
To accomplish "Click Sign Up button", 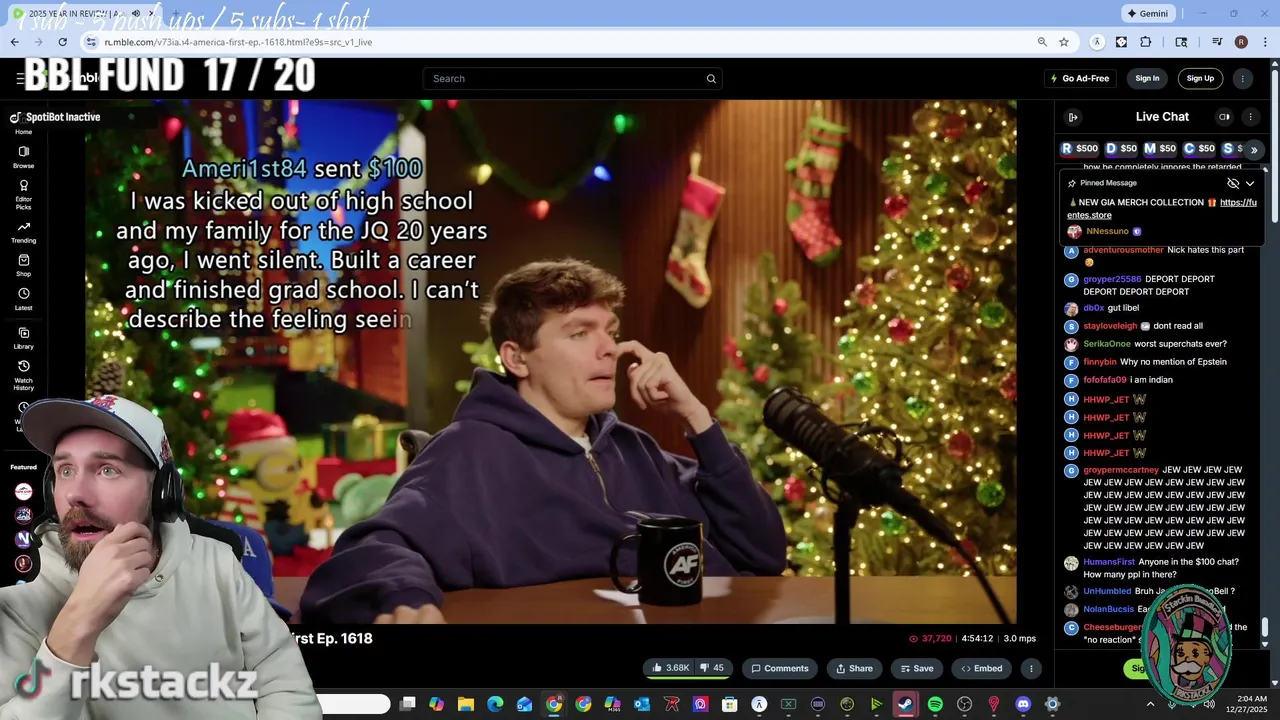I will 1200,79.
